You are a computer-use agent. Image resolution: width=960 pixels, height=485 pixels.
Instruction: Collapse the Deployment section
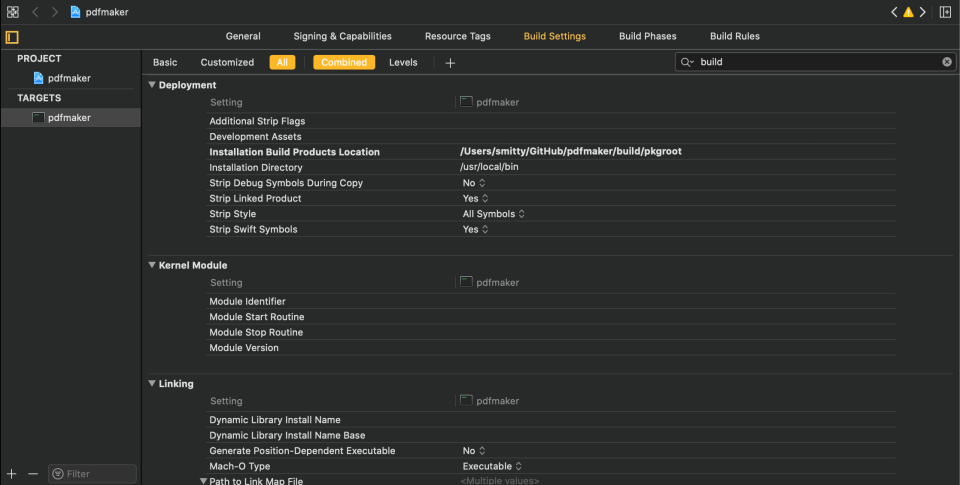[x=152, y=85]
